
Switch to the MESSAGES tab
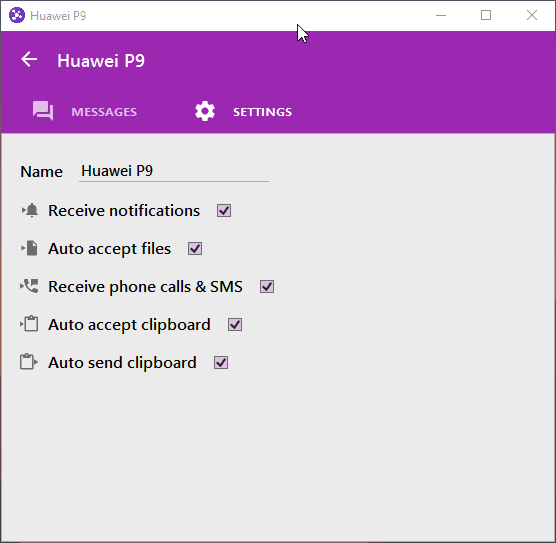point(104,112)
